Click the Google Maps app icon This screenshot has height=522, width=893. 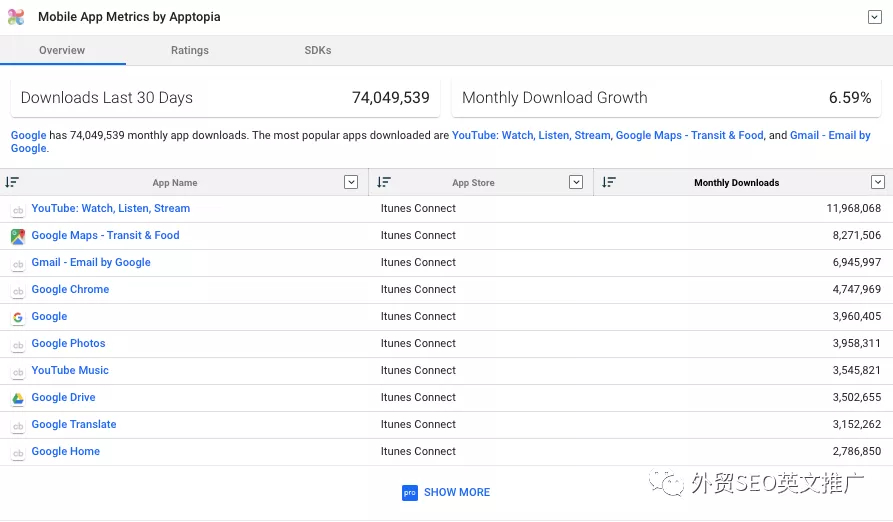point(18,236)
